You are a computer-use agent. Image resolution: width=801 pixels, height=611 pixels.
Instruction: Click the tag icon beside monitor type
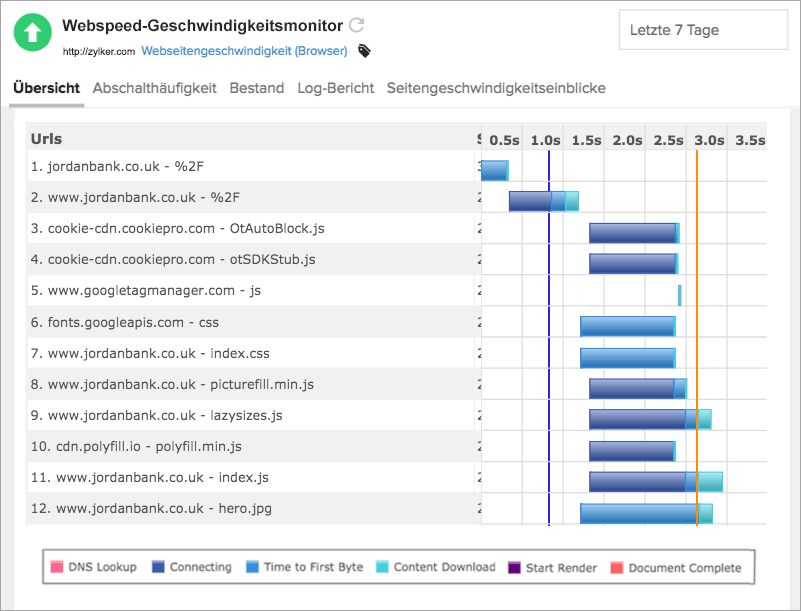click(364, 51)
